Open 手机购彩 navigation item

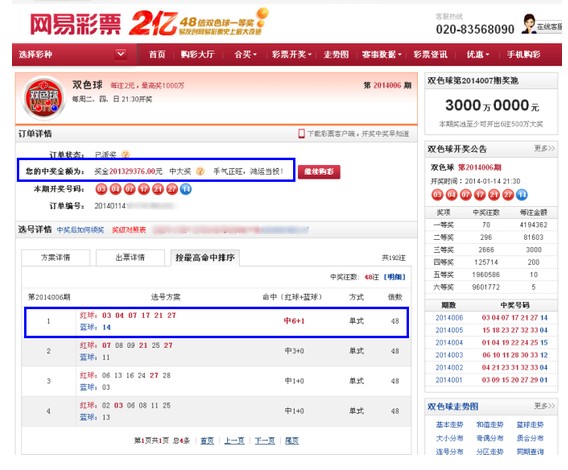[524, 54]
